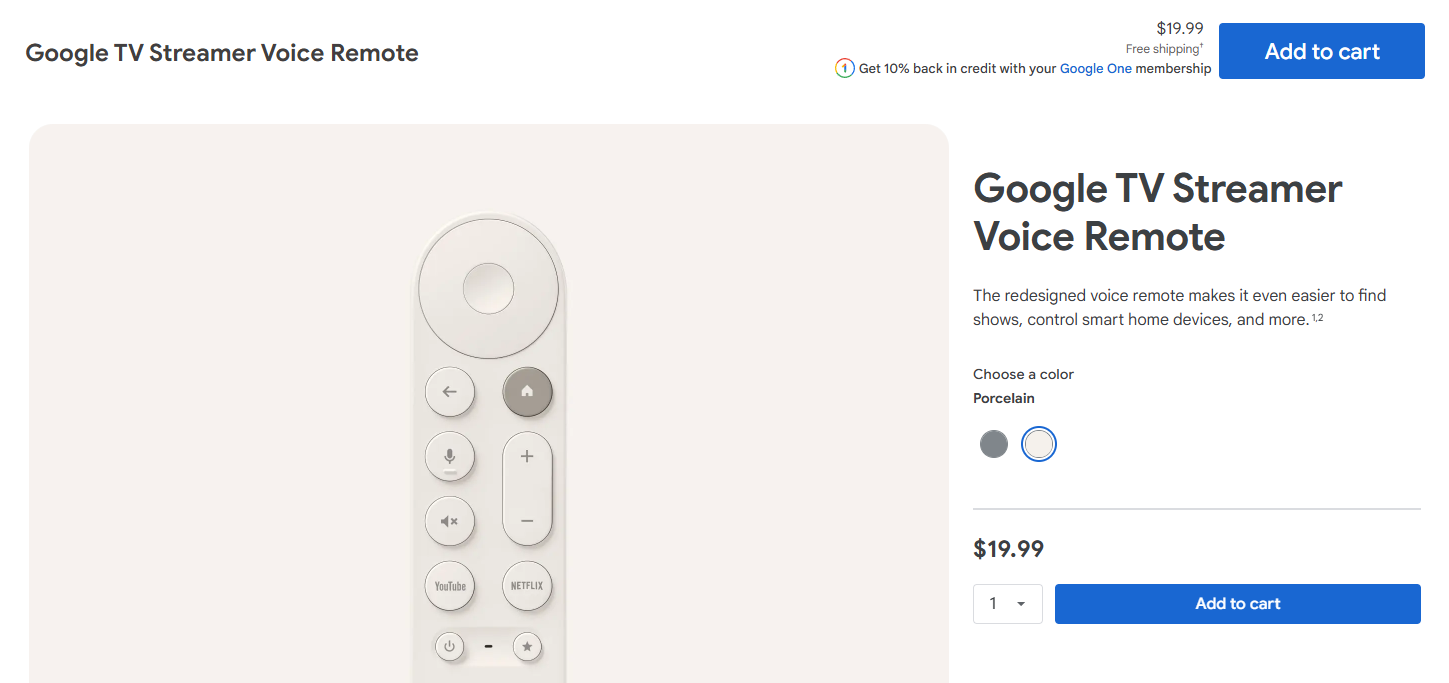Click Add to cart in the top header
Viewport: 1449px width, 683px height.
(x=1321, y=52)
